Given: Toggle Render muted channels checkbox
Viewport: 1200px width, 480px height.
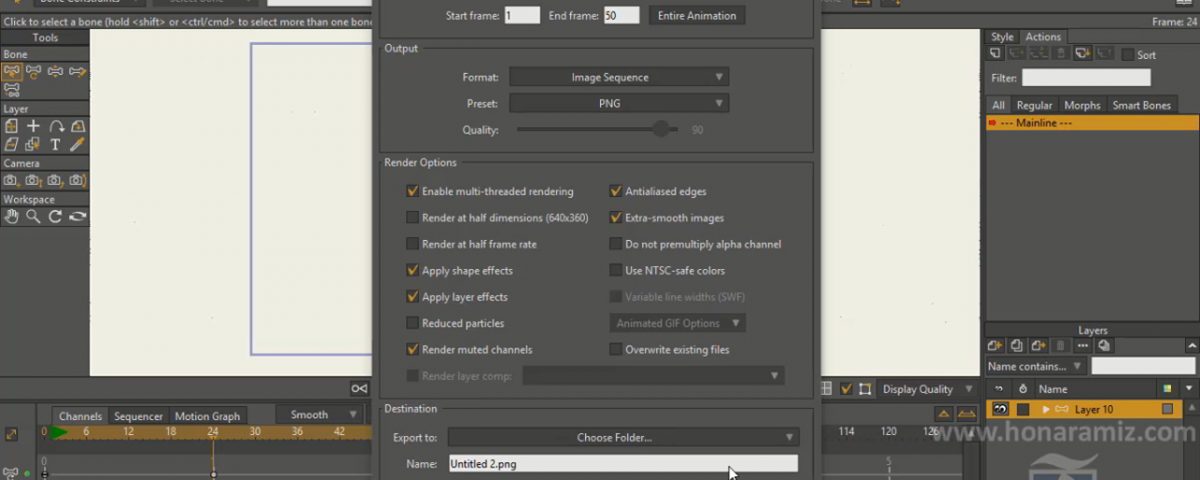Looking at the screenshot, I should coord(412,350).
